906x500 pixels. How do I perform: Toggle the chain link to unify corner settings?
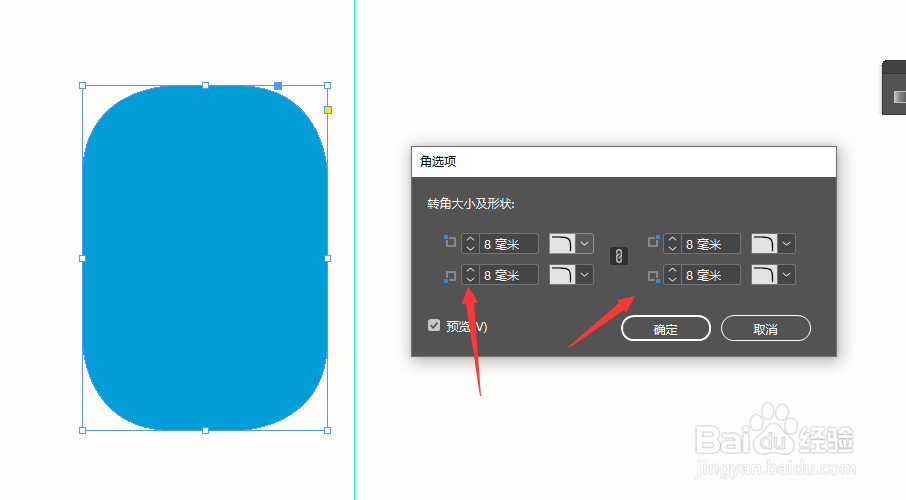point(619,256)
